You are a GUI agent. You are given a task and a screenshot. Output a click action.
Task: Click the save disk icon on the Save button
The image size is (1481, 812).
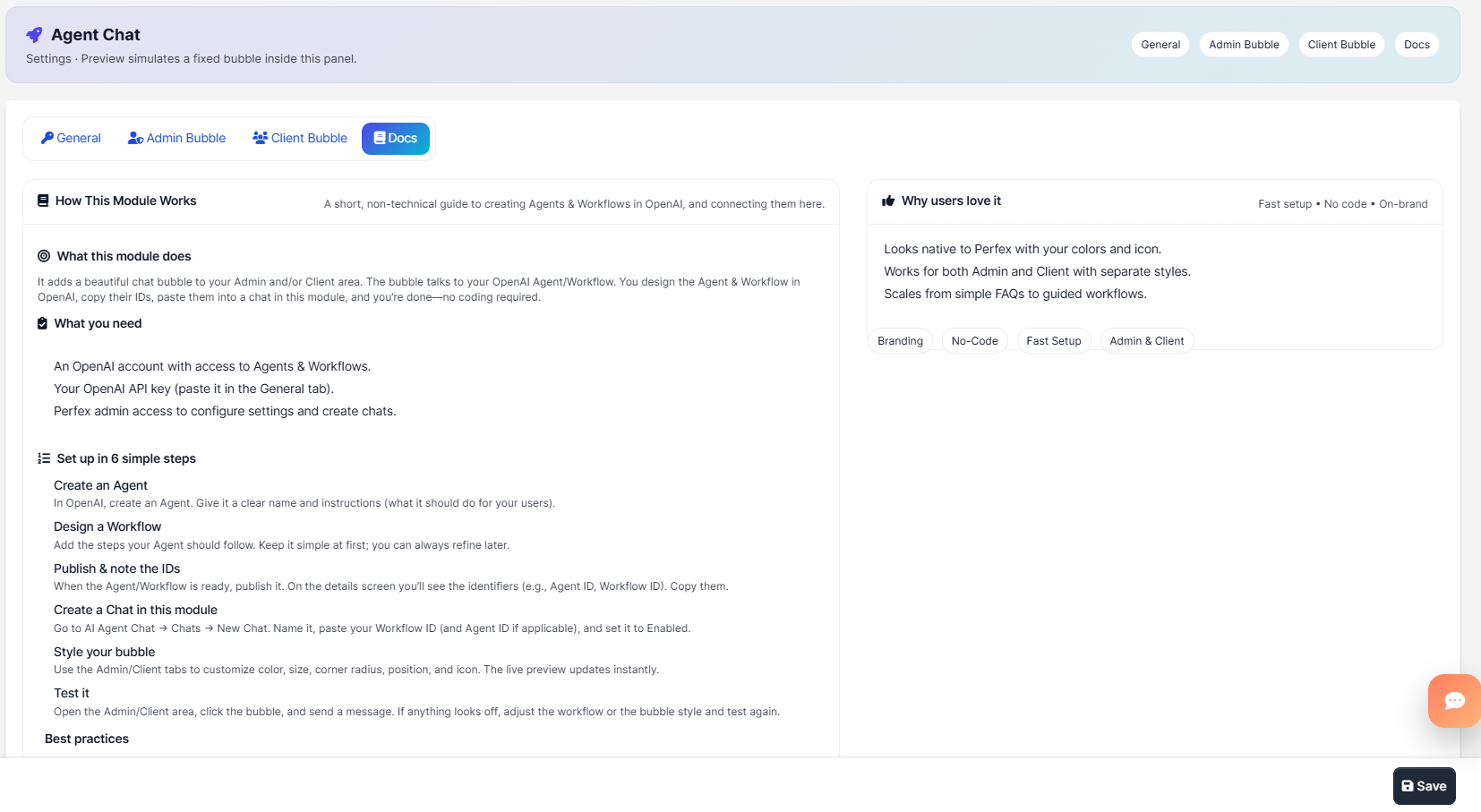tap(1409, 785)
